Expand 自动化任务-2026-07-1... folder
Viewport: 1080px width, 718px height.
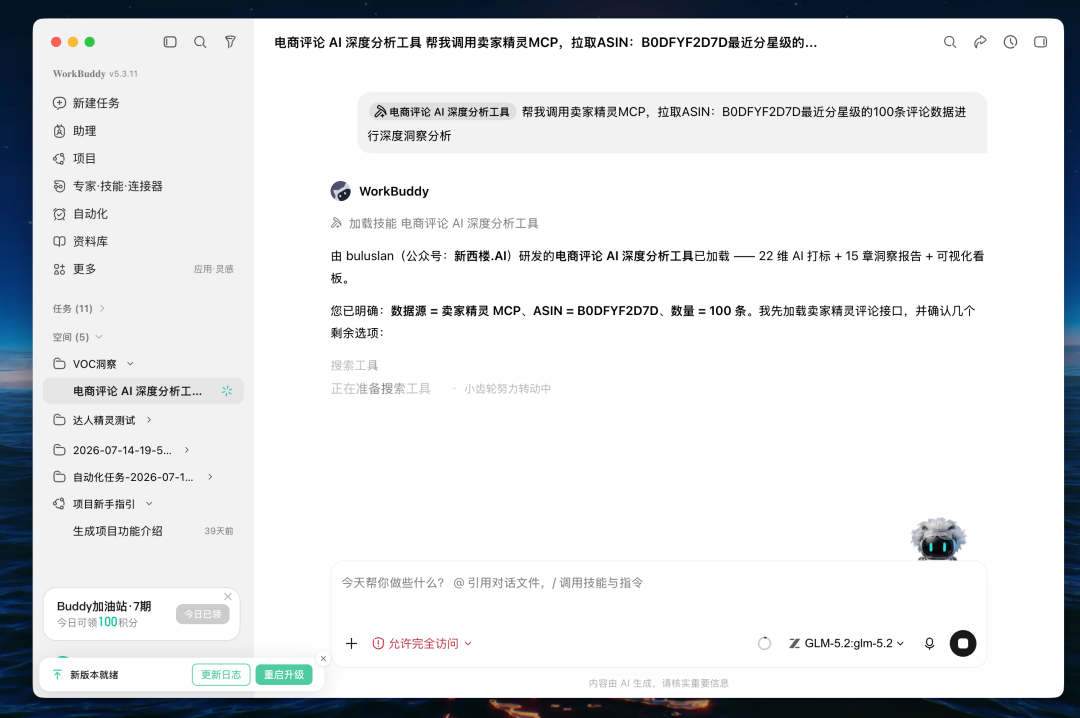pyautogui.click(x=210, y=477)
